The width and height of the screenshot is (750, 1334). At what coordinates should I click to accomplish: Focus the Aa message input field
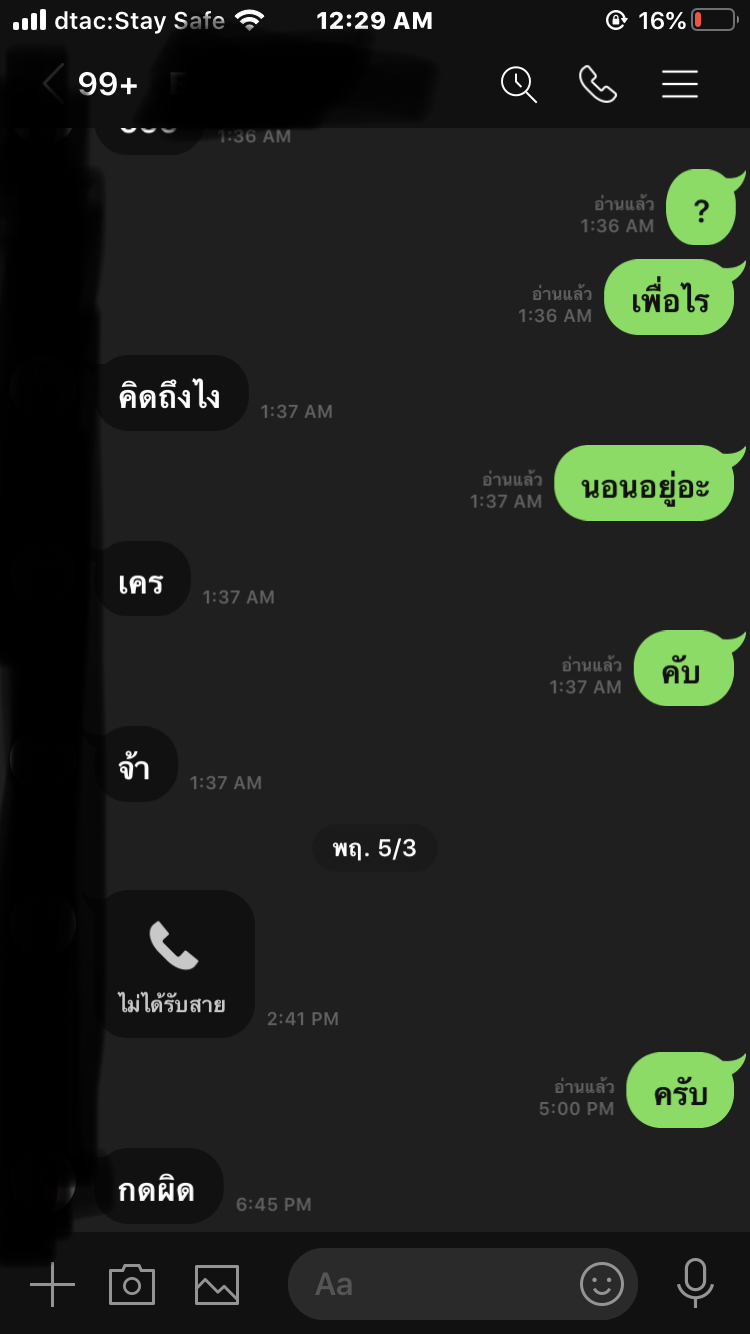coord(462,1284)
